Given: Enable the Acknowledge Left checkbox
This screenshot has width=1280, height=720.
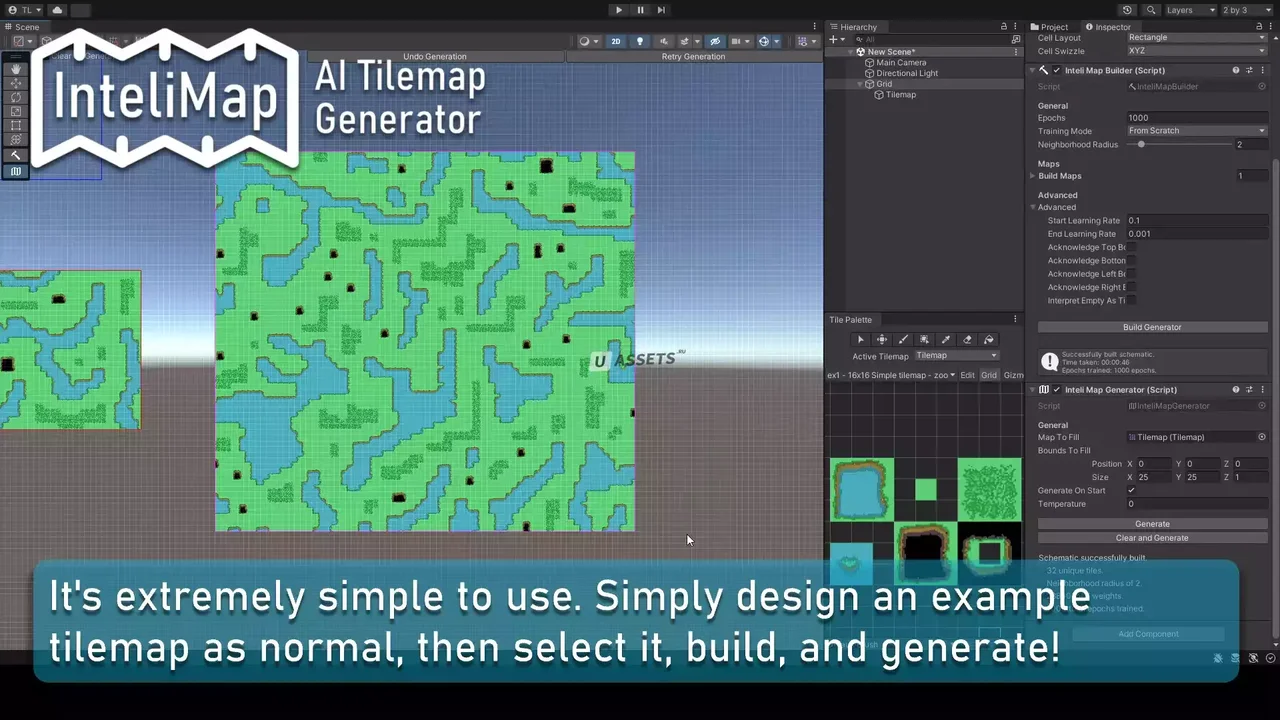Looking at the screenshot, I should (x=1131, y=274).
